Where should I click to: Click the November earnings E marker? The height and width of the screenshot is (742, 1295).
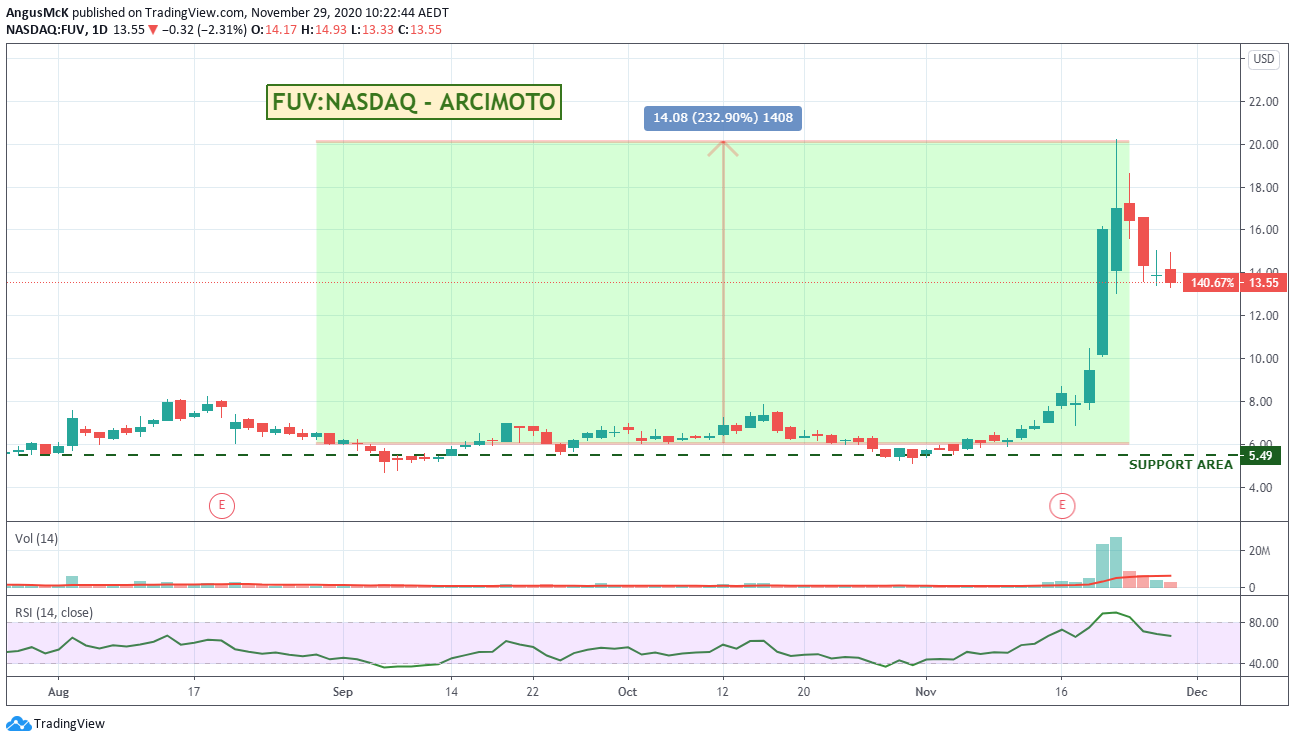click(1061, 506)
